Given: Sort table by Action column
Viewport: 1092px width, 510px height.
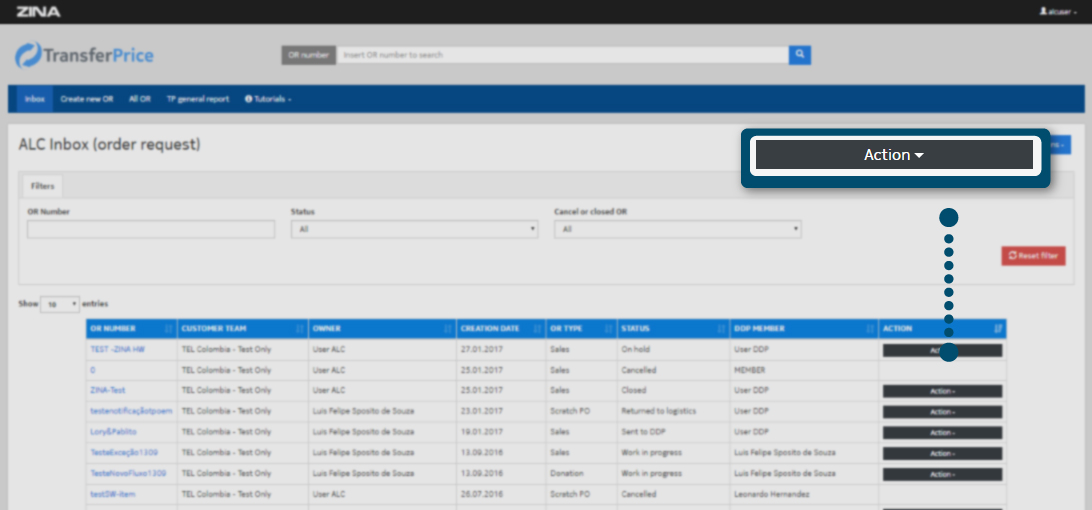Looking at the screenshot, I should 942,328.
